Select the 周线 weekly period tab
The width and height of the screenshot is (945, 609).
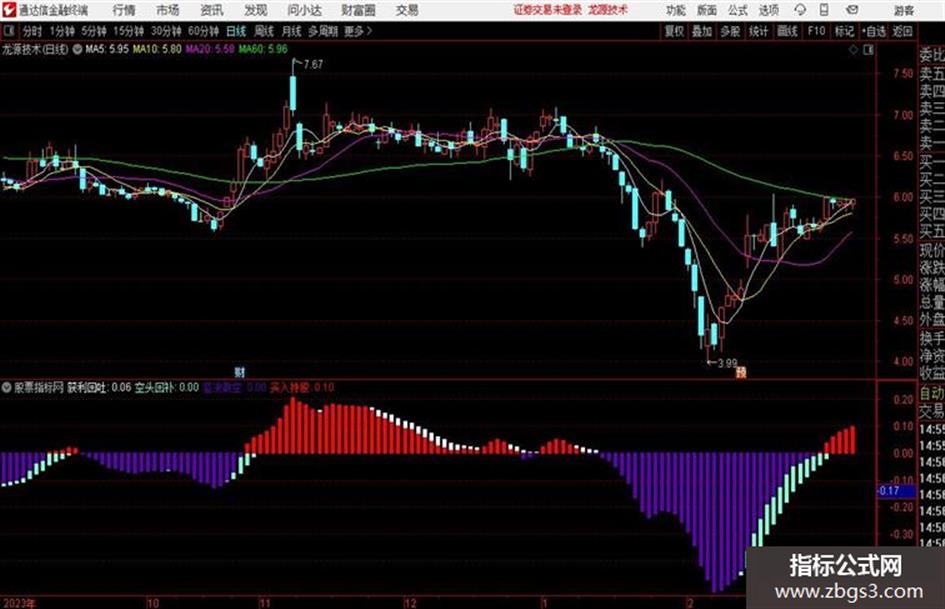(x=263, y=31)
